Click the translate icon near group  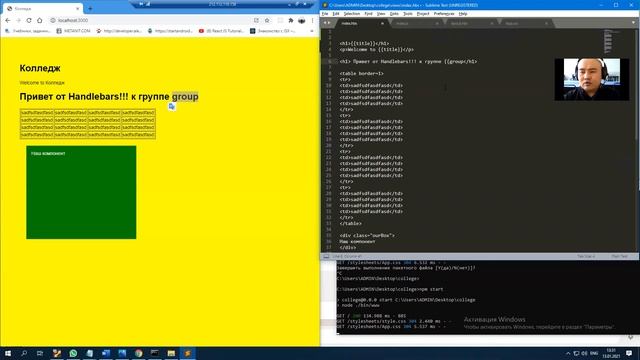172,107
